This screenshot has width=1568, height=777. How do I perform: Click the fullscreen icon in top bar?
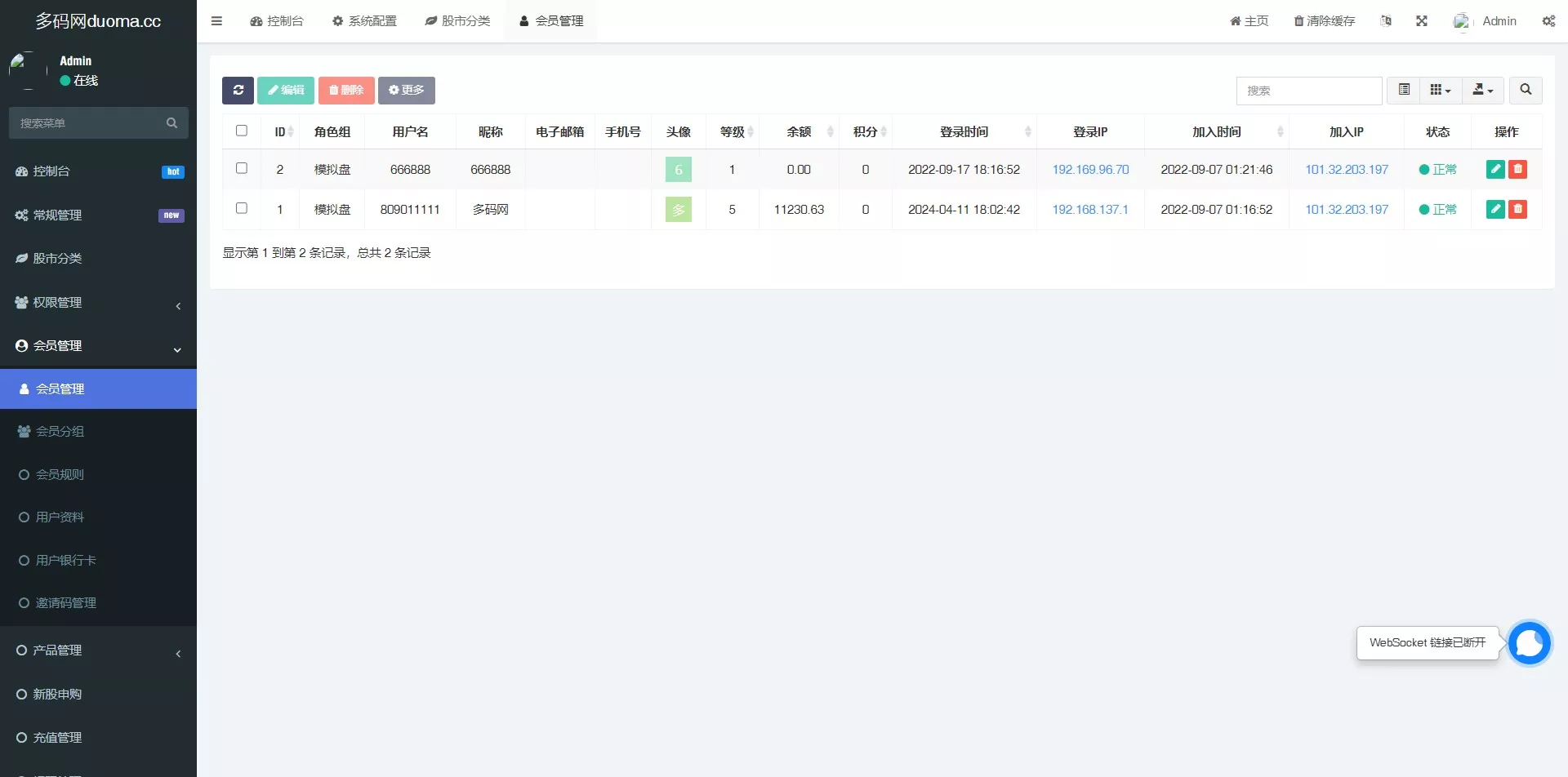point(1422,21)
